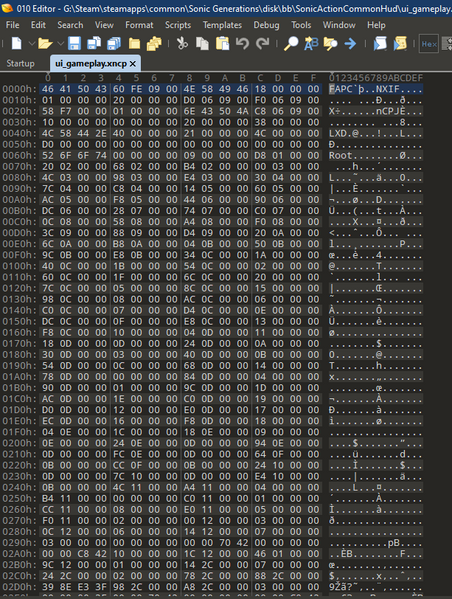
Task: Open the Tools menu
Action: point(301,25)
